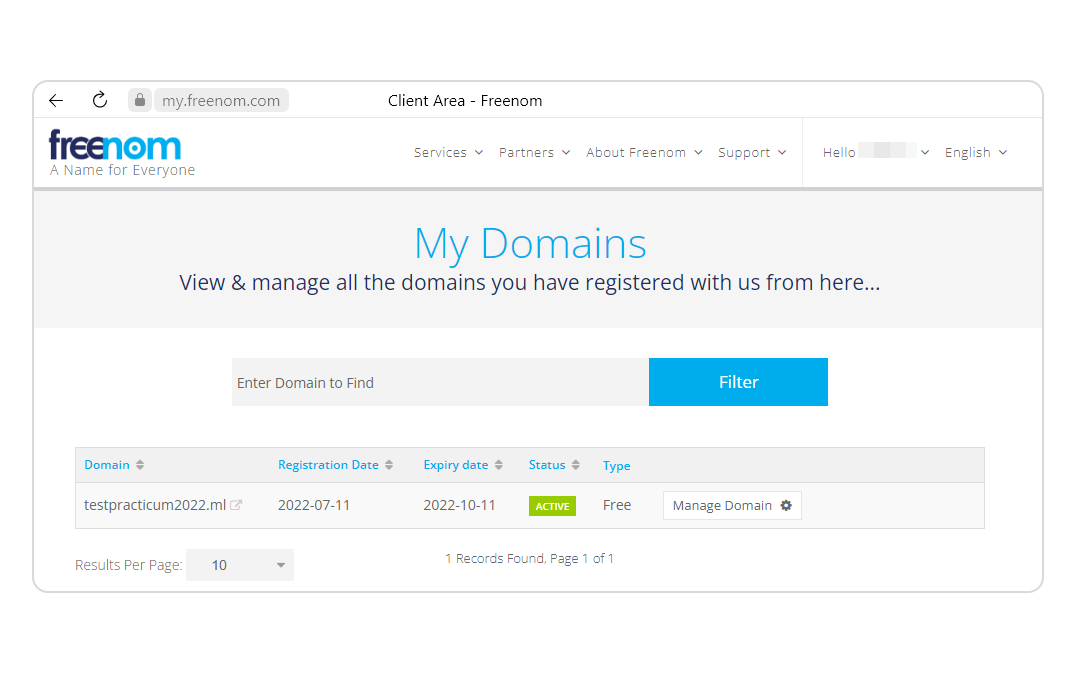The height and width of the screenshot is (673, 1076).
Task: Change language using the English dropdown
Action: click(976, 152)
